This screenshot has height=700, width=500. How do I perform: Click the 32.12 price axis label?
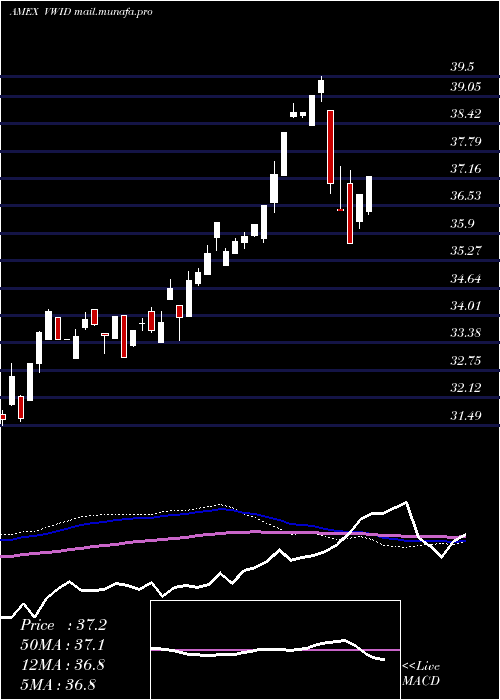pos(465,388)
